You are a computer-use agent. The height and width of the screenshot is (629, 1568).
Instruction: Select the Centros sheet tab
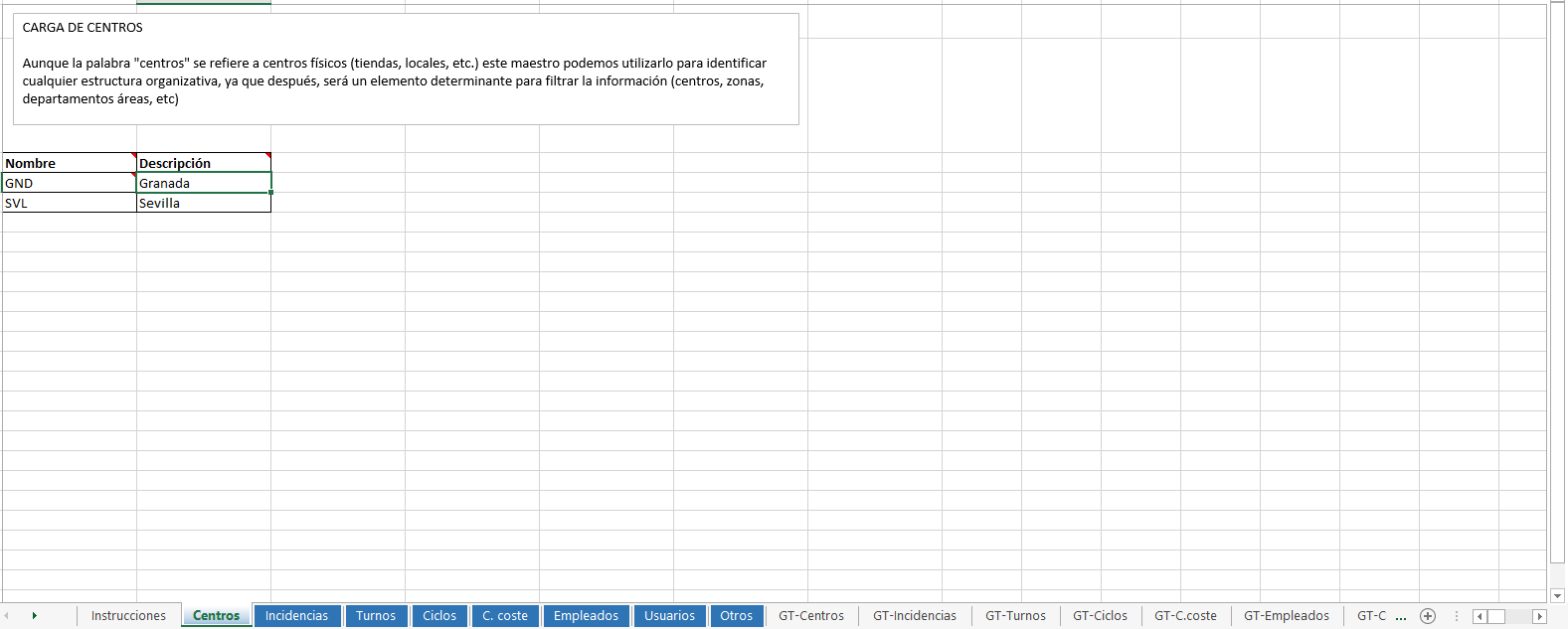pyautogui.click(x=216, y=616)
